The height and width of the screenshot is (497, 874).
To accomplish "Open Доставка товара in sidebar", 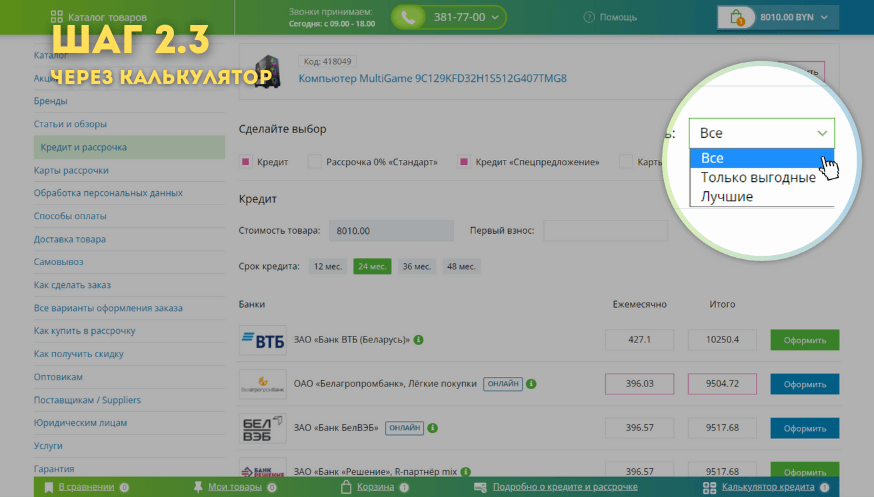I will [x=70, y=239].
